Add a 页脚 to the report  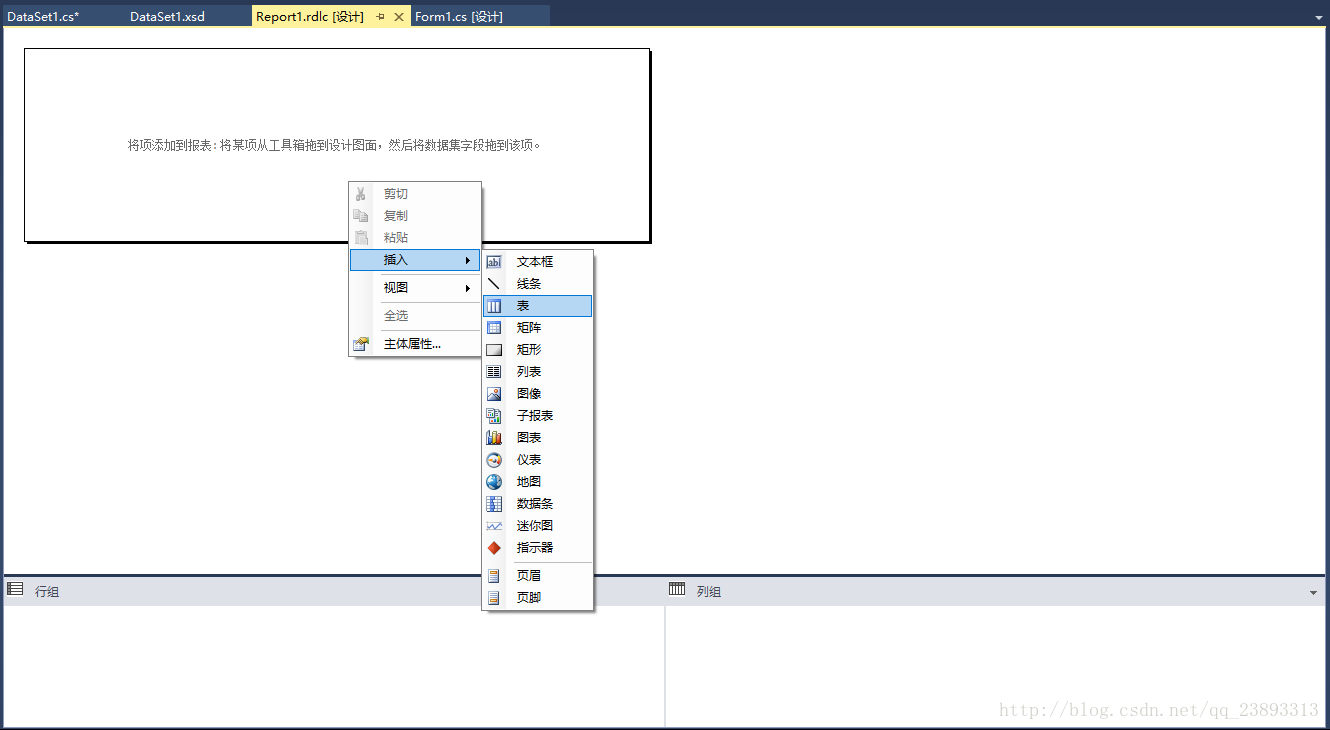[538, 598]
